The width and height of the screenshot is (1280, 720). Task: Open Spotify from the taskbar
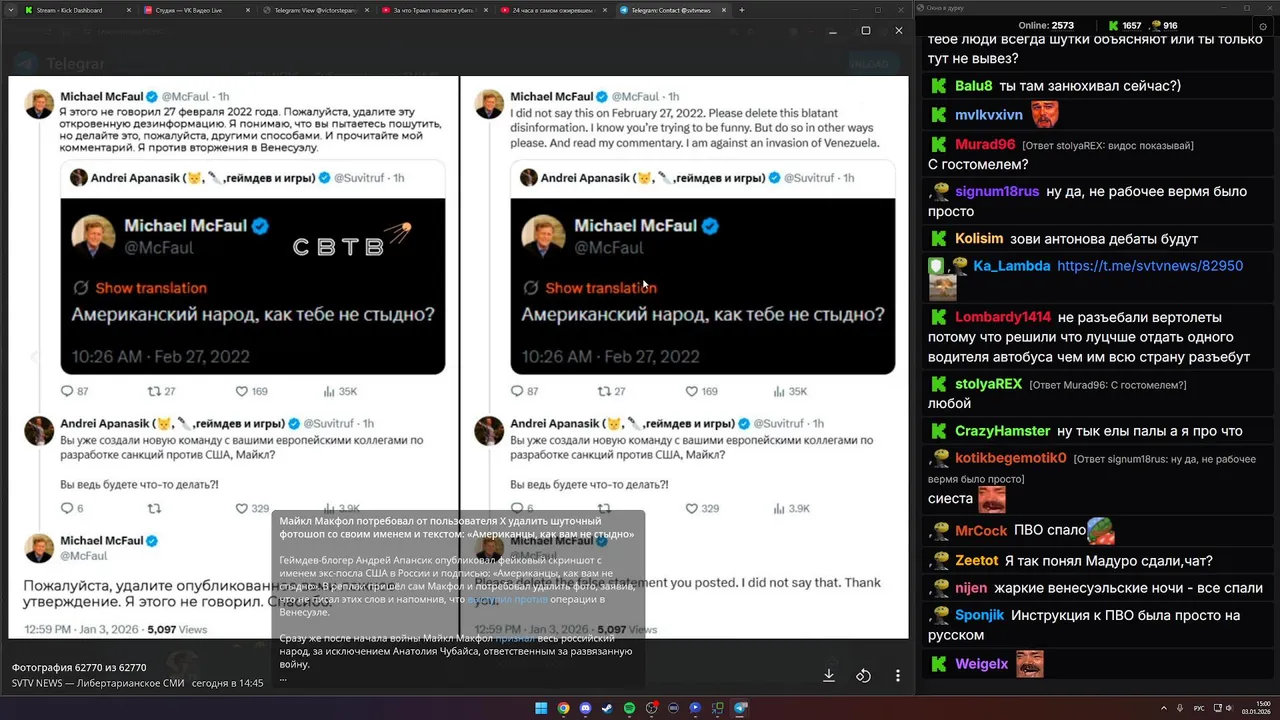click(629, 708)
